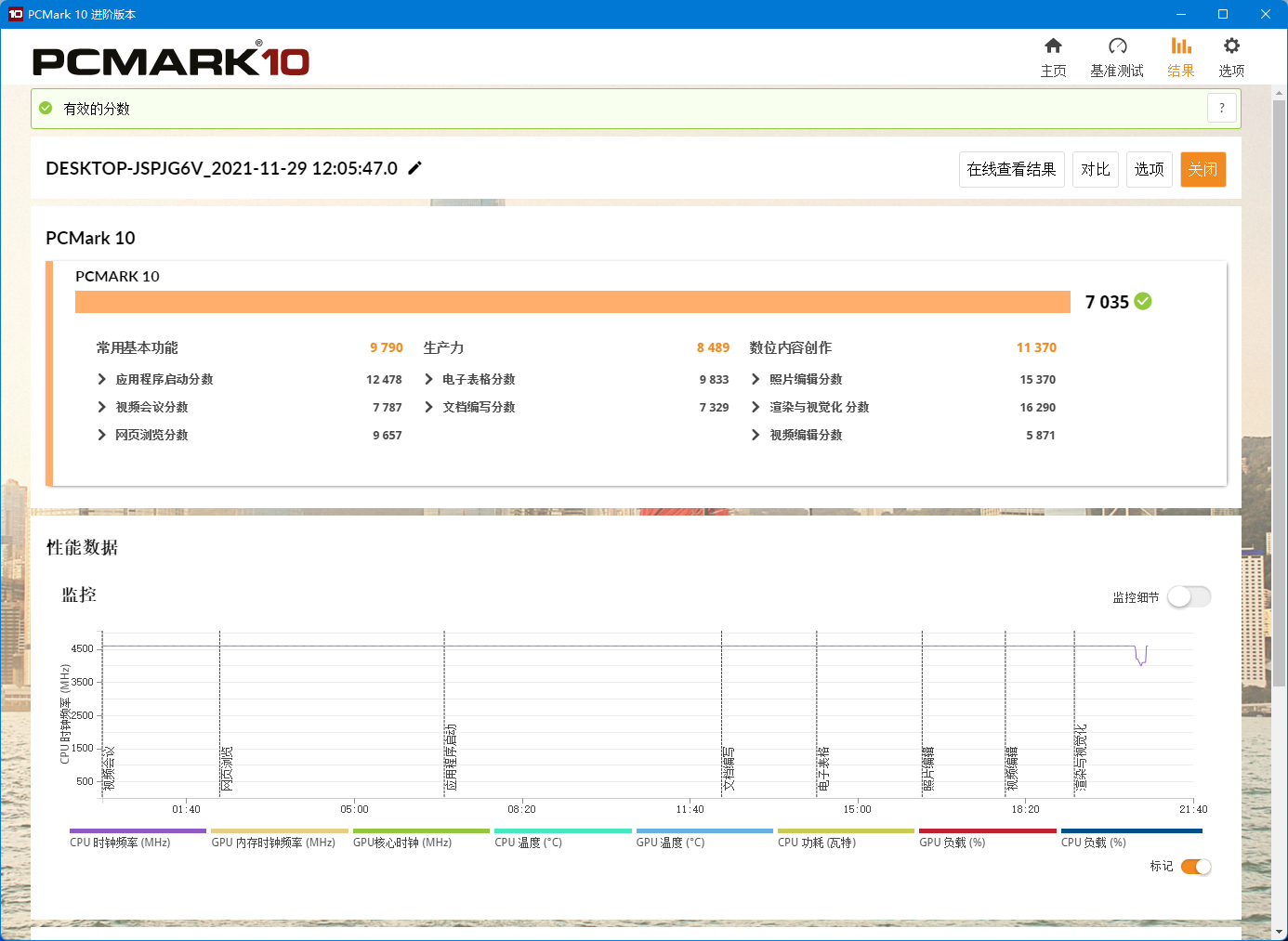Click the CPU 温度 (°C) legend swatch
The width and height of the screenshot is (1288, 941).
tap(563, 830)
